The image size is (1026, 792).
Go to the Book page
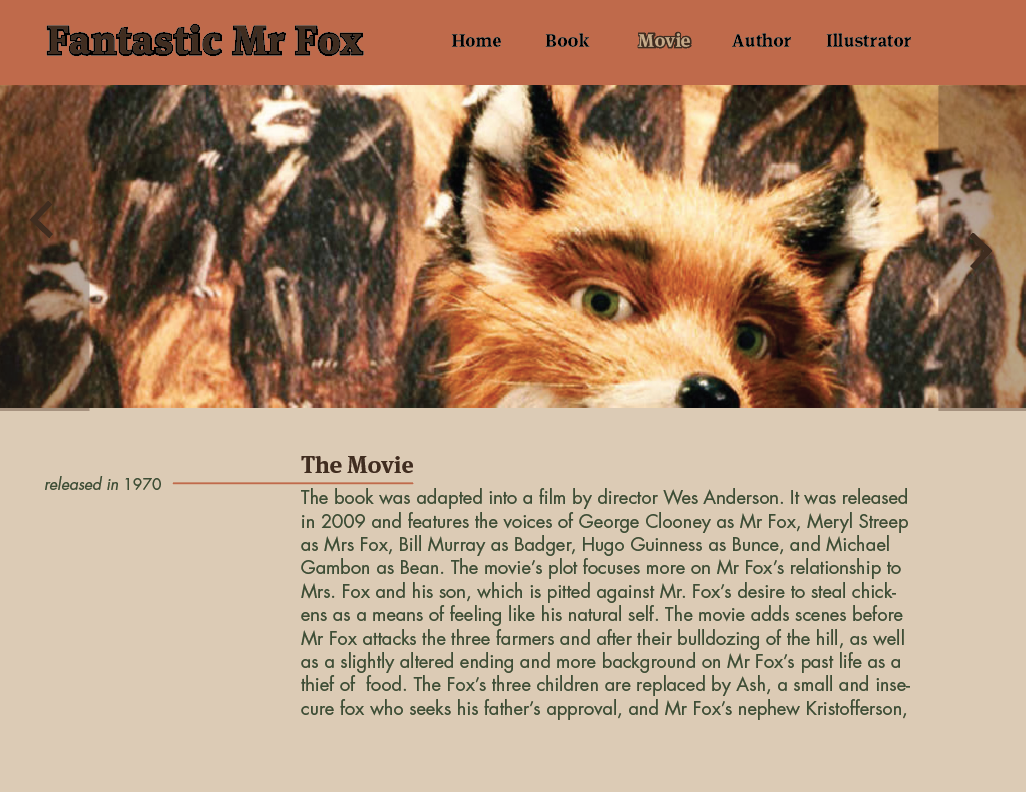point(567,41)
